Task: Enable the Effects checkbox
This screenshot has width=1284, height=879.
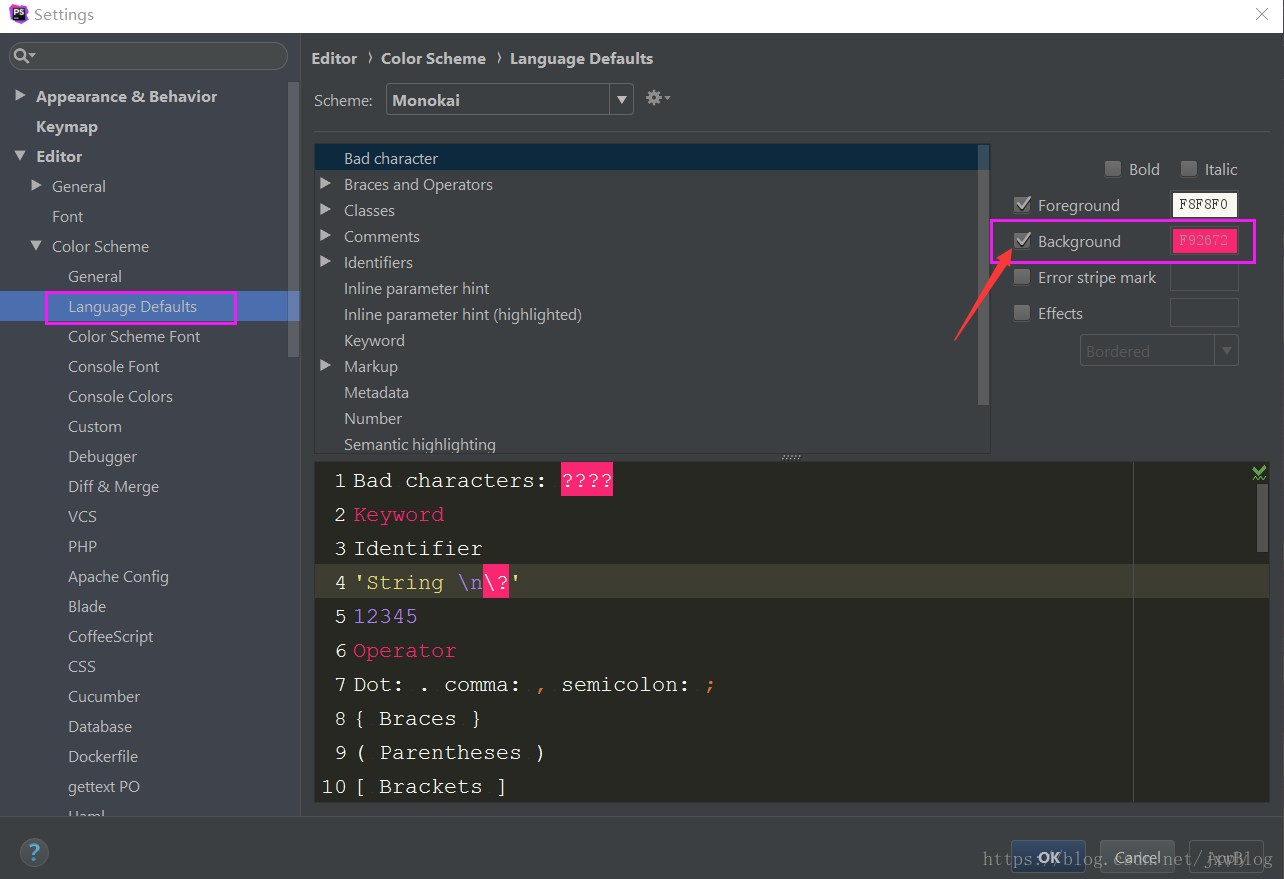Action: [1022, 313]
